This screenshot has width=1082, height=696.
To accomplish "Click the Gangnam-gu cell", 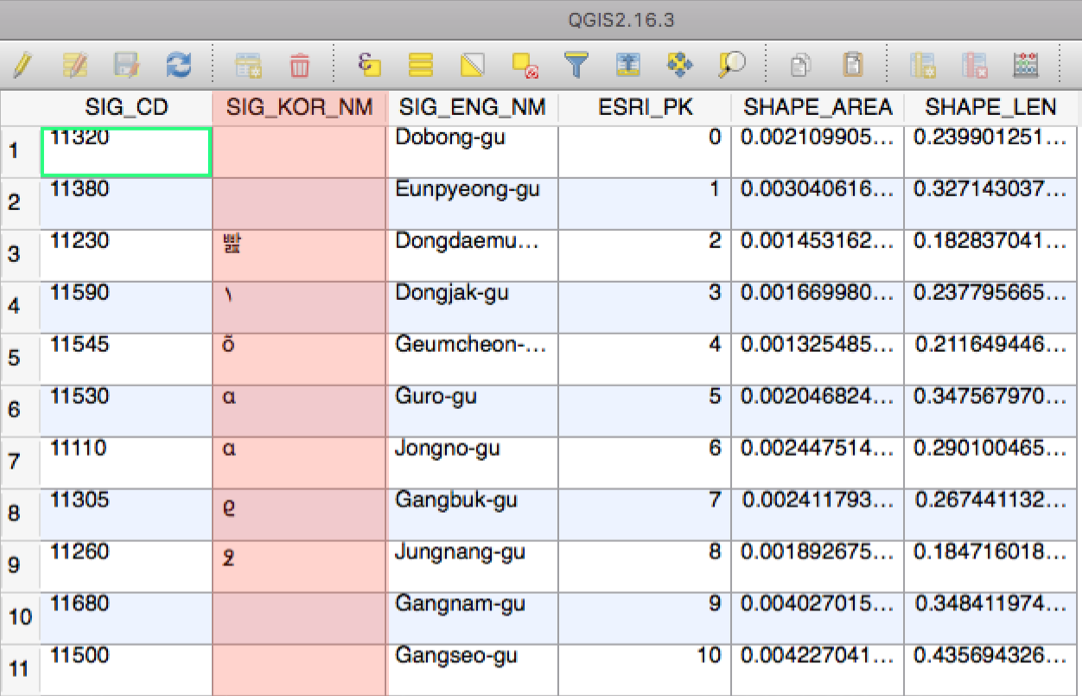I will coord(472,617).
